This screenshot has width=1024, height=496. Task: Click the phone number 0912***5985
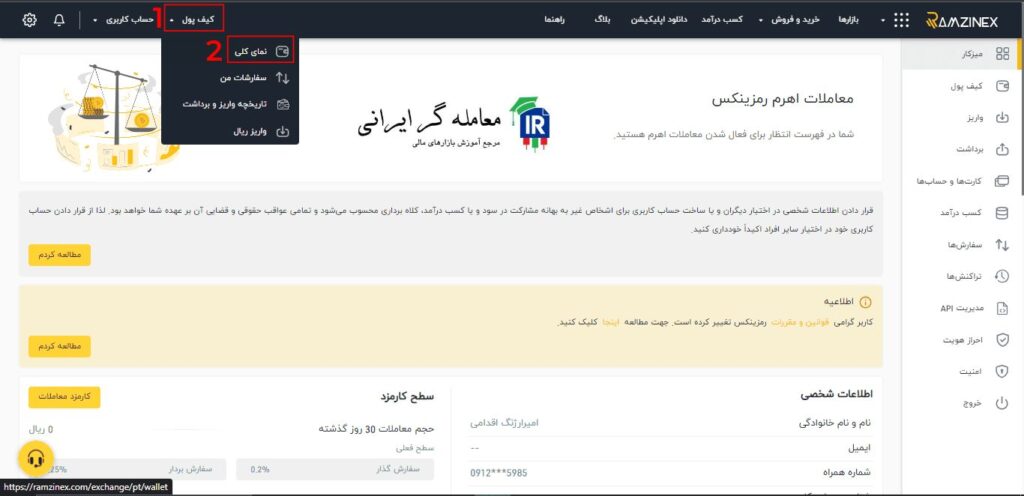(498, 473)
